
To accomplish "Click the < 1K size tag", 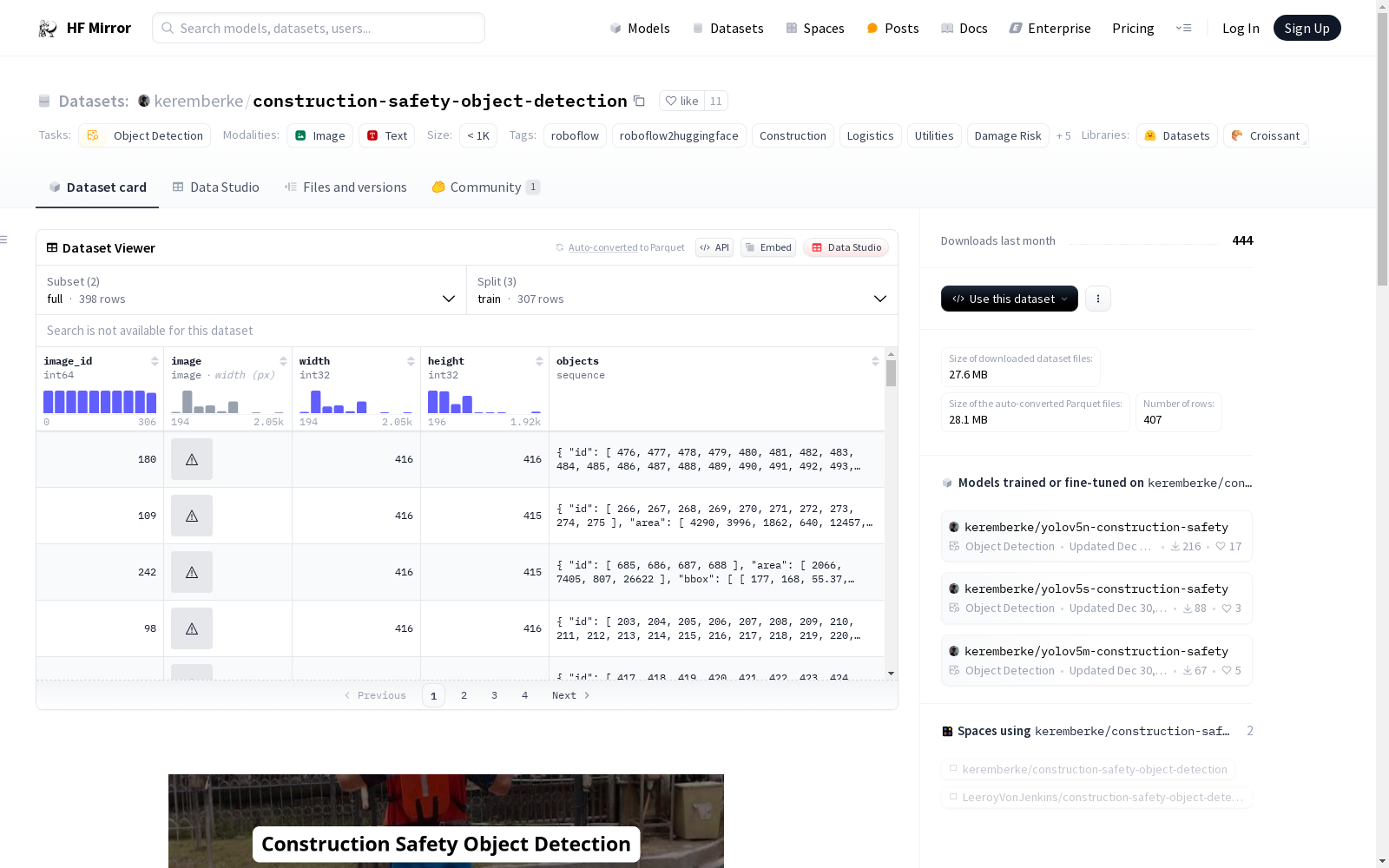I will coord(478,136).
